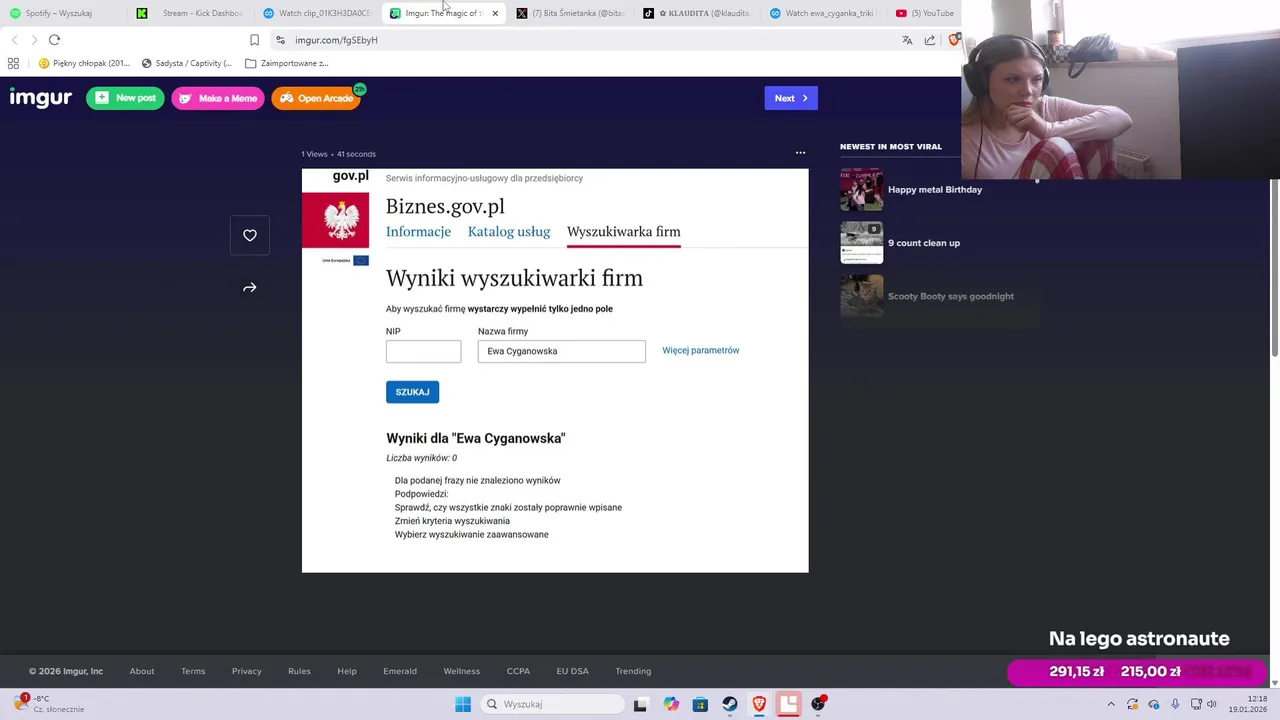
Task: Click Privacy in footer
Action: [246, 671]
